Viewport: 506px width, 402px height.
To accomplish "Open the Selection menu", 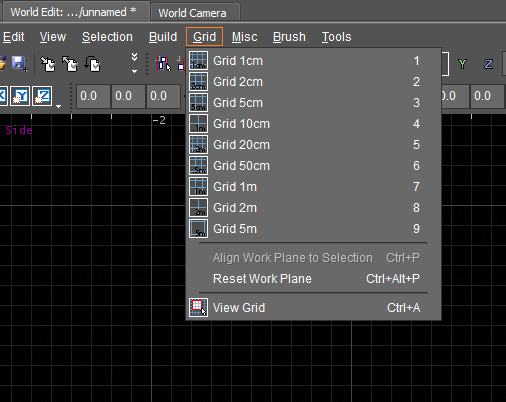I will pyautogui.click(x=107, y=37).
